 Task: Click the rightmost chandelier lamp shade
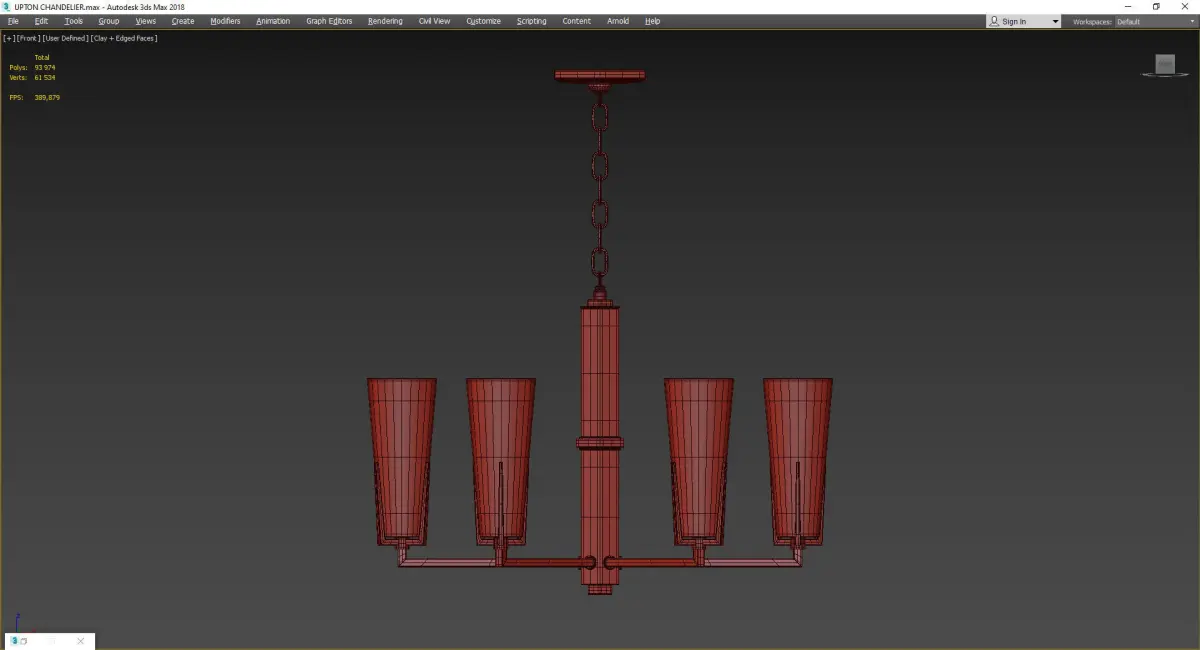(x=798, y=460)
